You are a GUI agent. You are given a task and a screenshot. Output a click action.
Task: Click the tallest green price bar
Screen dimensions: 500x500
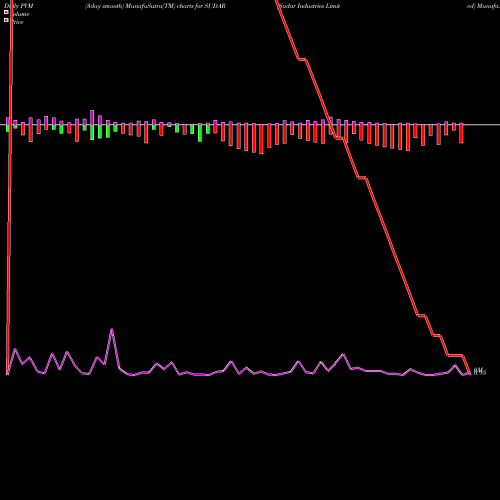(x=200, y=133)
